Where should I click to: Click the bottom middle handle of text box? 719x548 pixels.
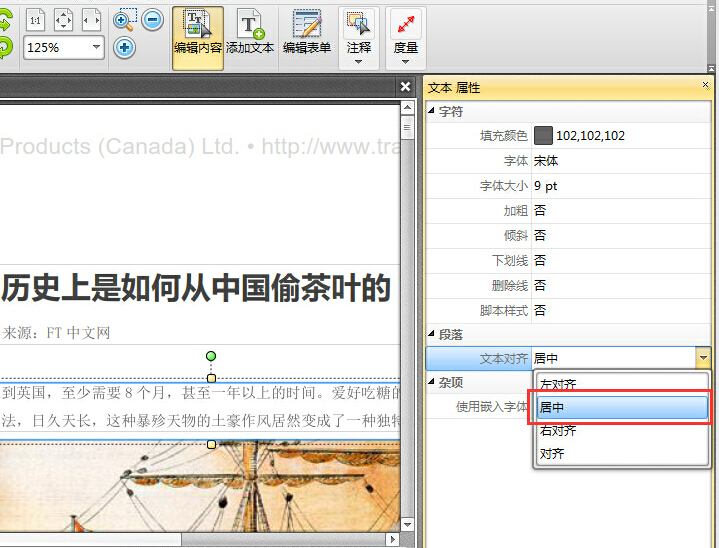pyautogui.click(x=211, y=444)
